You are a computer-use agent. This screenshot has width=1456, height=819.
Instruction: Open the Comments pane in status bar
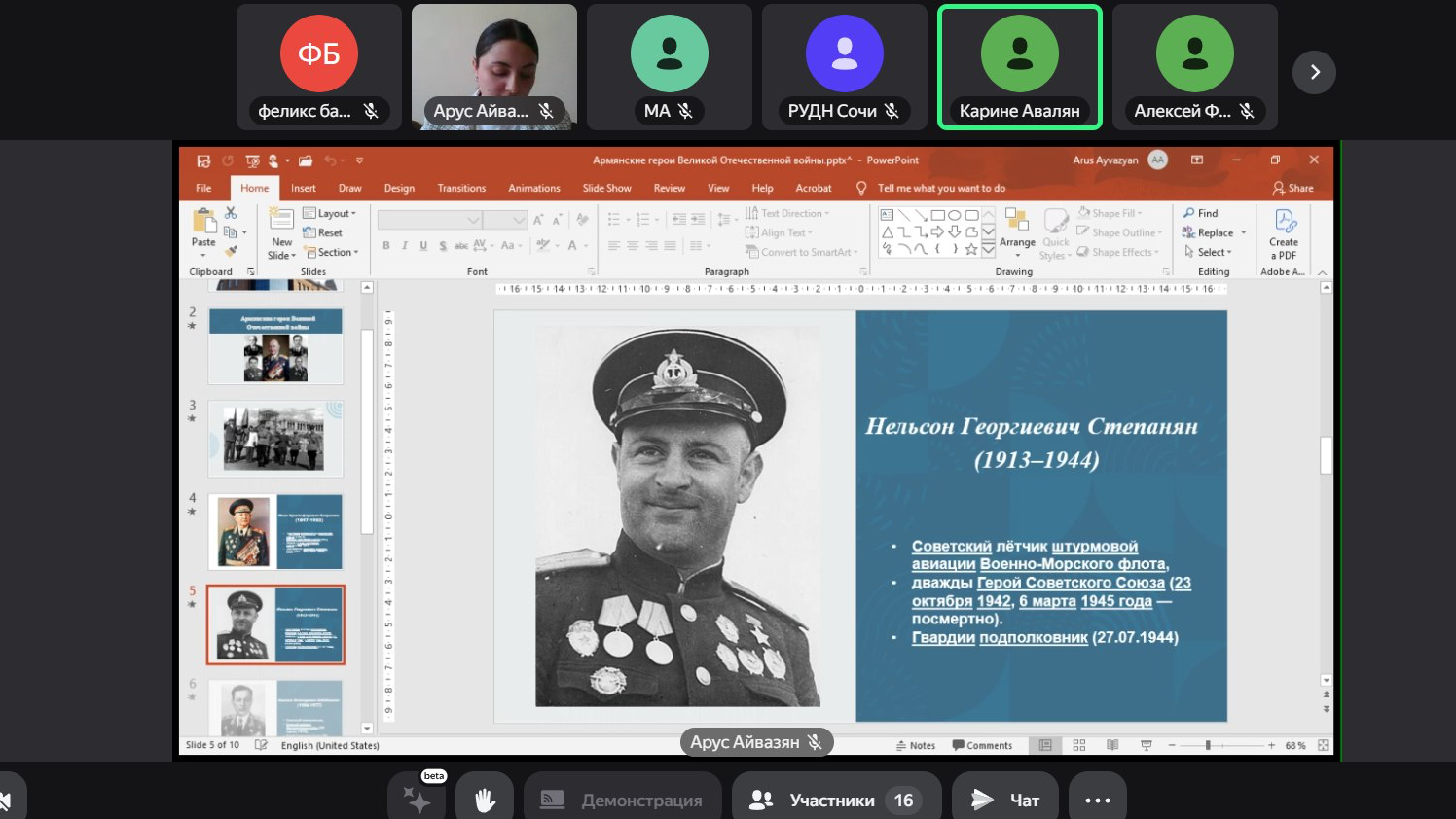[x=982, y=745]
